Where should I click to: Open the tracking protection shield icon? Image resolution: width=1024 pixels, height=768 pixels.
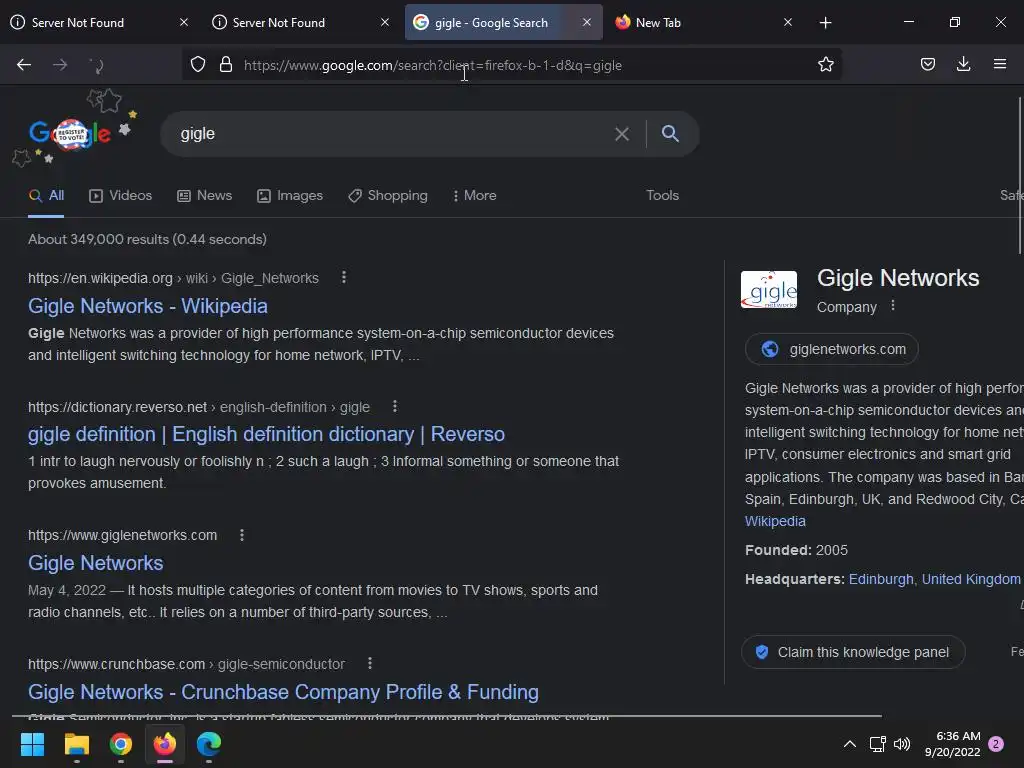point(198,65)
